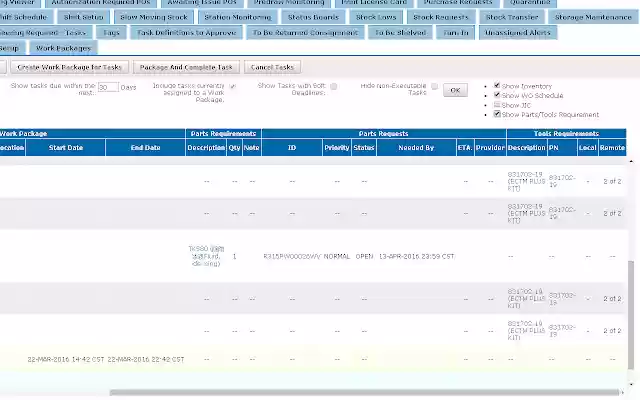This screenshot has height=400, width=640.
Task: Click end date 22-MAR-2016 22:42 CST
Action: [146, 359]
